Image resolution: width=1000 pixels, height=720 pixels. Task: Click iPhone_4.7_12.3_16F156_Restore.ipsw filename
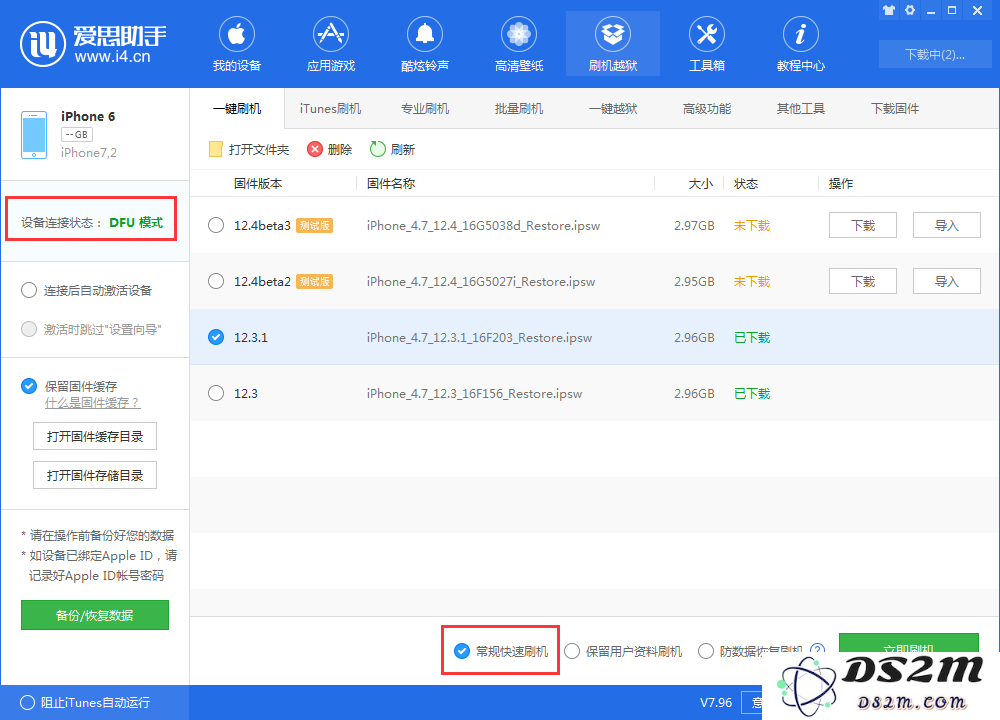pyautogui.click(x=474, y=393)
